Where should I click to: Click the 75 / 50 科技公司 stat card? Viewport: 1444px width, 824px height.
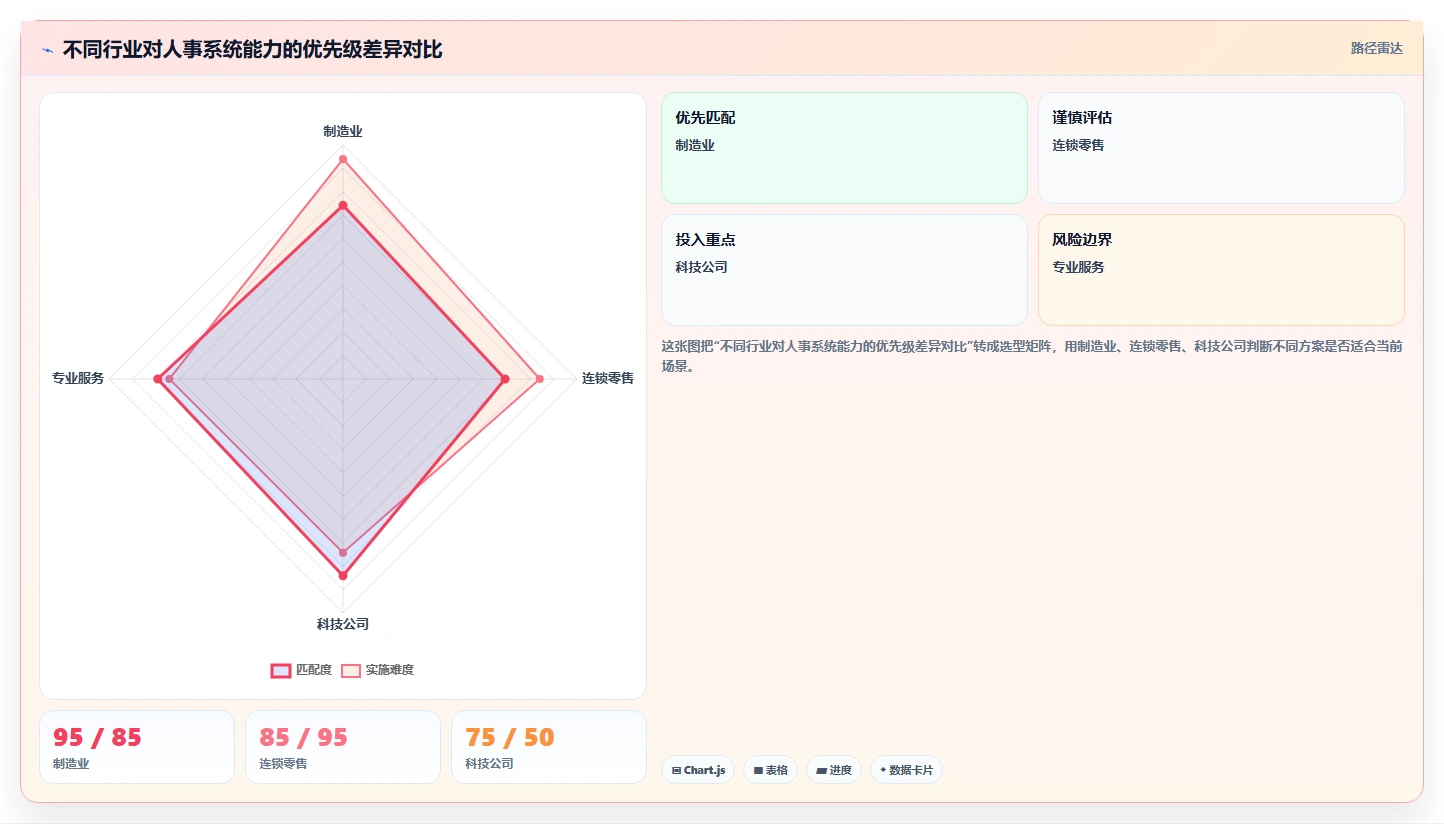(549, 747)
